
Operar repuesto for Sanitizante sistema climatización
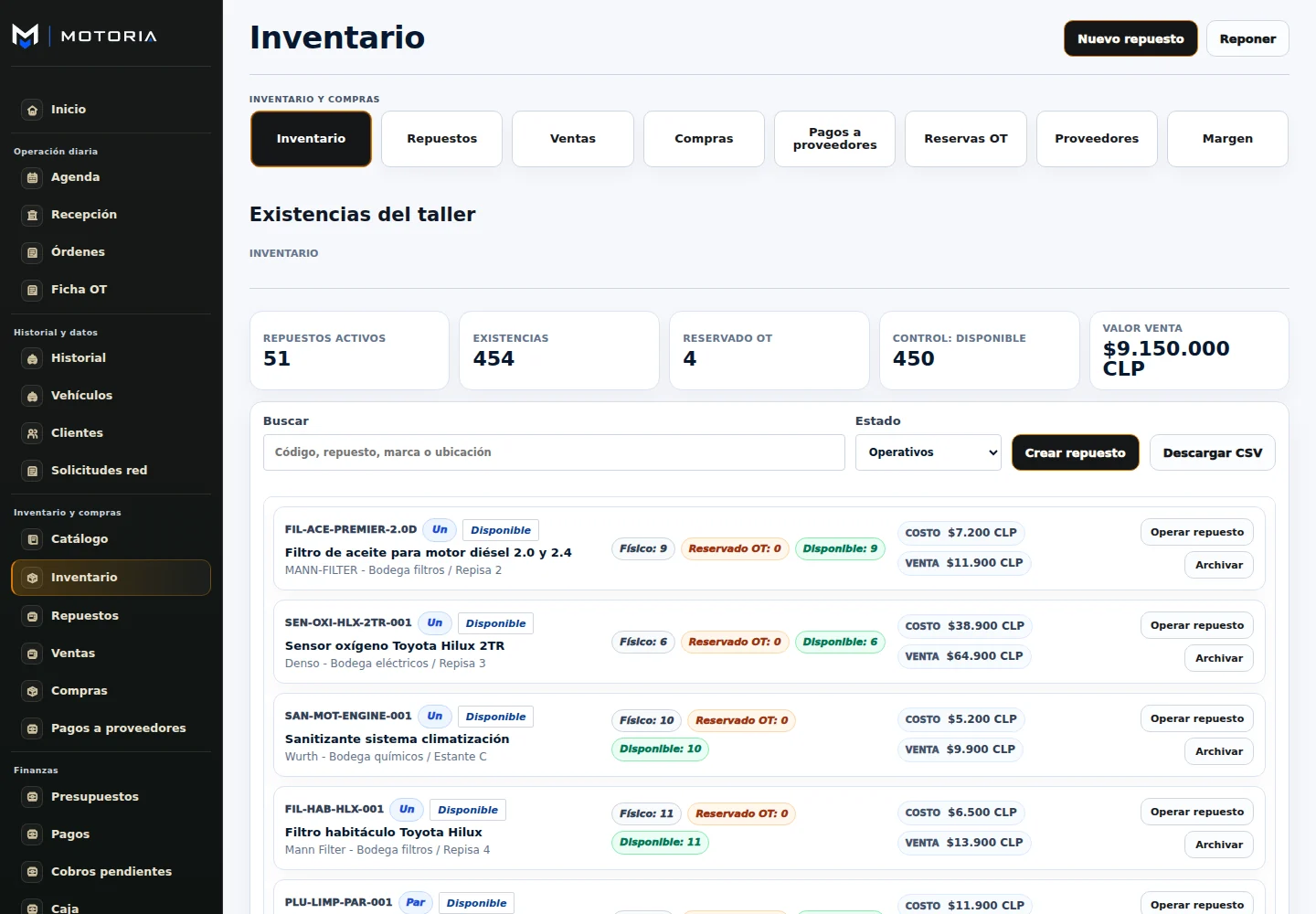point(1197,718)
